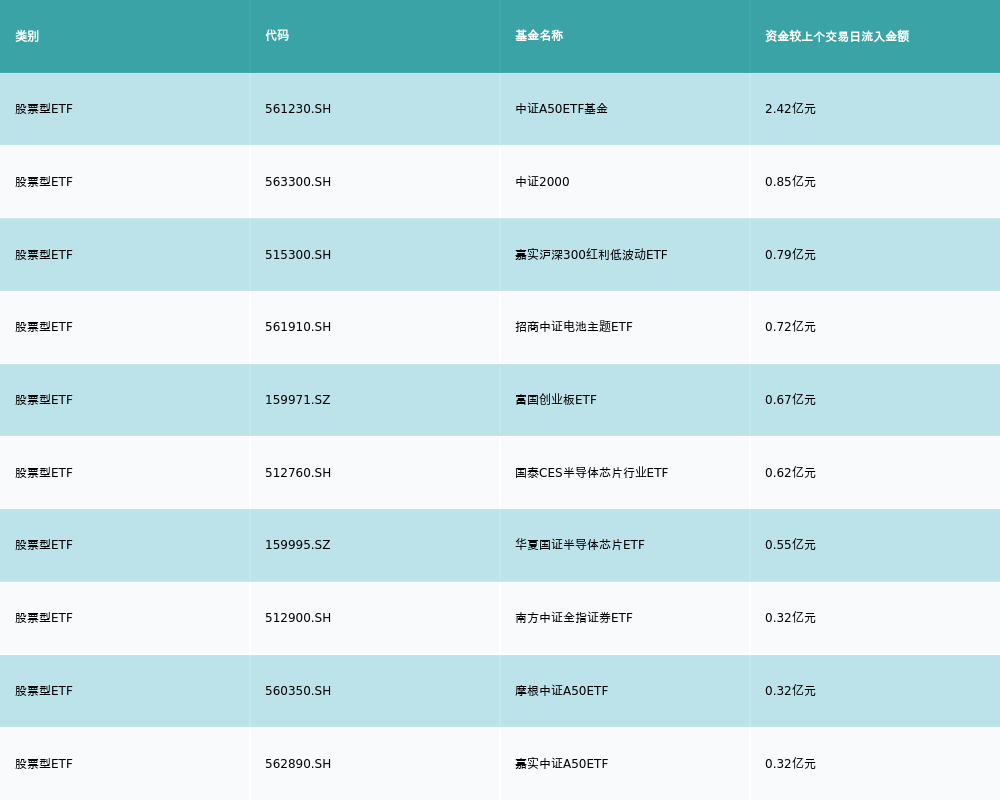Select code 159995.SZ
The width and height of the screenshot is (1000, 800).
coord(298,545)
